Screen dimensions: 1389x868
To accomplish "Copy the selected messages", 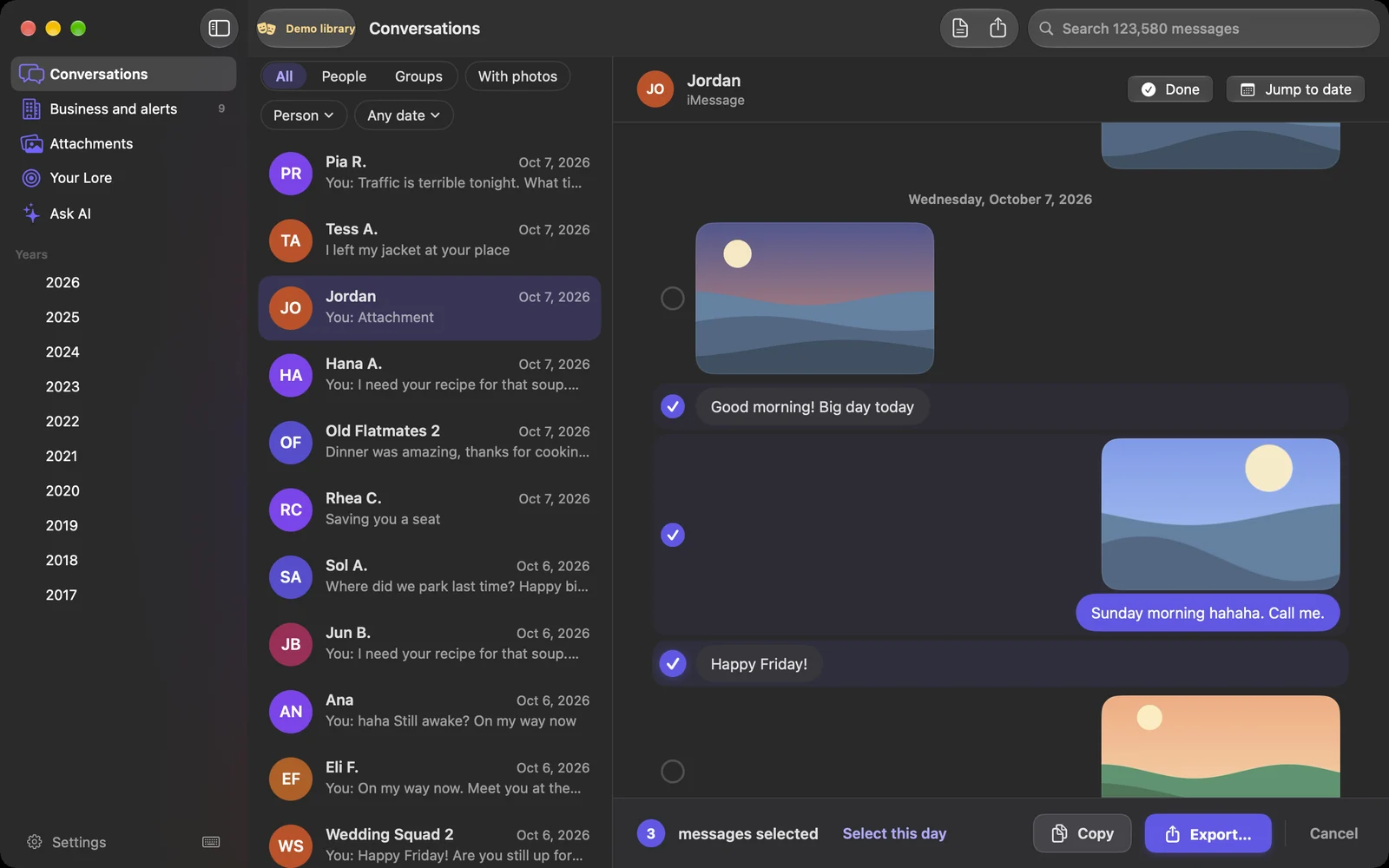I will click(x=1083, y=833).
